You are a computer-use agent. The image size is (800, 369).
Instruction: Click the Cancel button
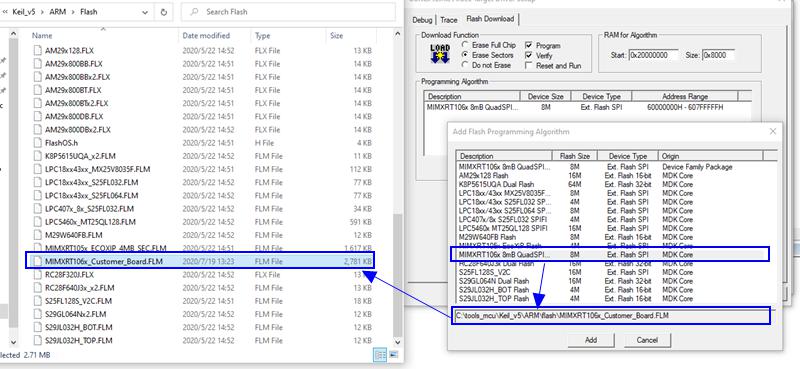pos(647,340)
